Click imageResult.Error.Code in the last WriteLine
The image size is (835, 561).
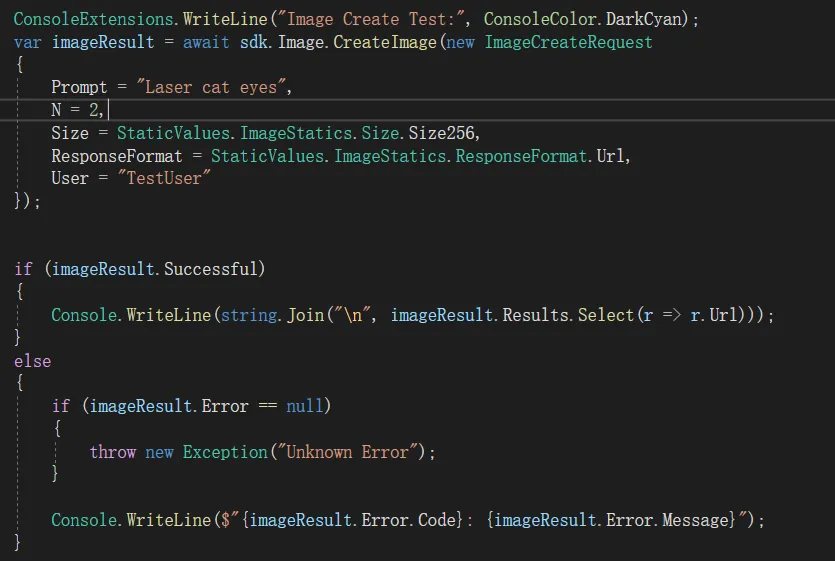(351, 520)
